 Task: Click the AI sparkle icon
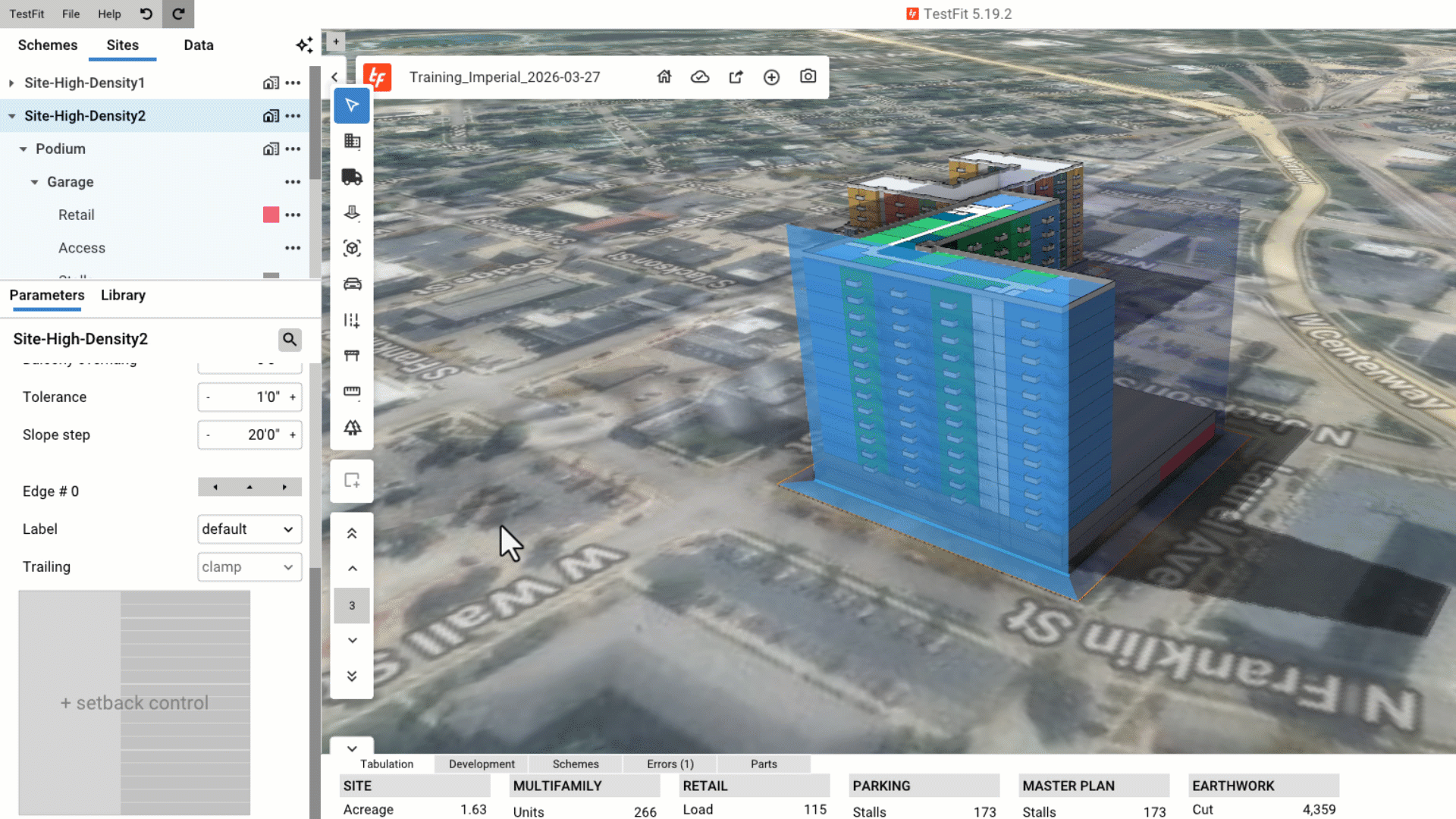coord(304,45)
